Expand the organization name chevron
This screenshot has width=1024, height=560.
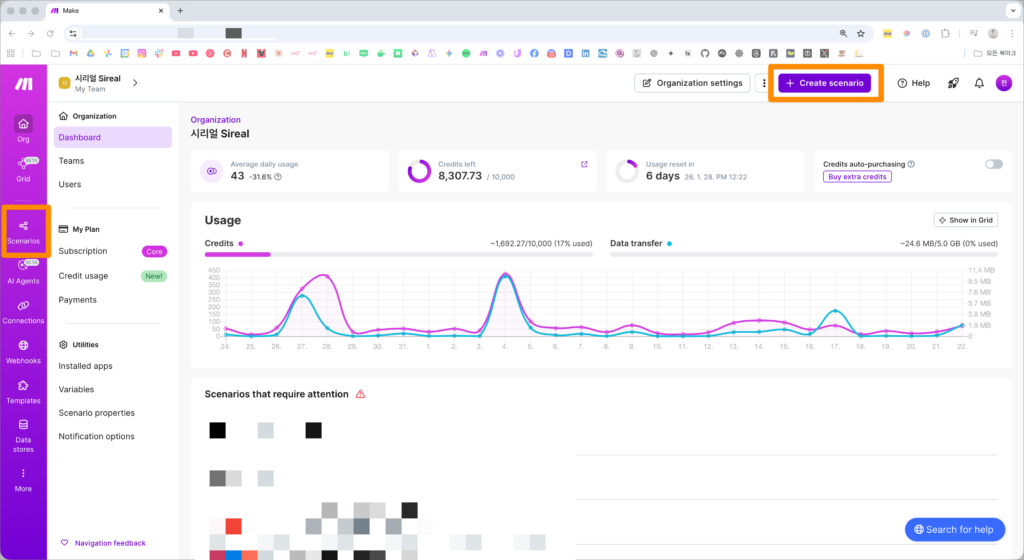click(x=135, y=83)
